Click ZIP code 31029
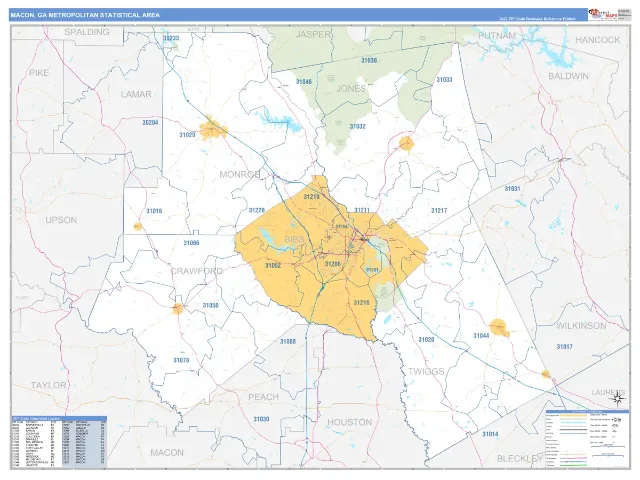Viewport: 640px width, 480px height. coord(187,135)
